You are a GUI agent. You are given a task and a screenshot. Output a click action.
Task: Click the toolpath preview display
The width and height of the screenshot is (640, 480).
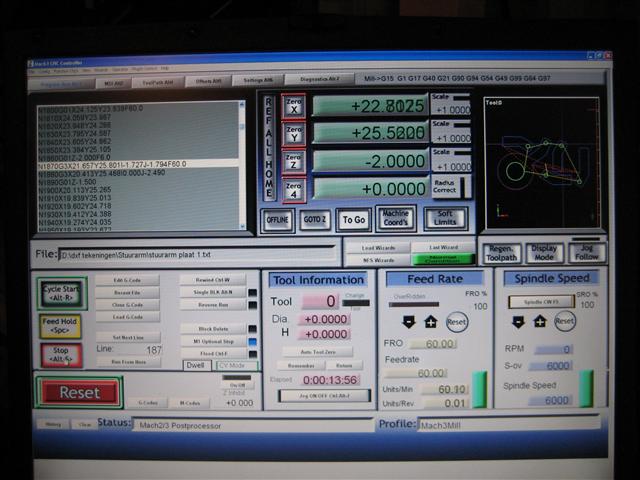click(542, 162)
